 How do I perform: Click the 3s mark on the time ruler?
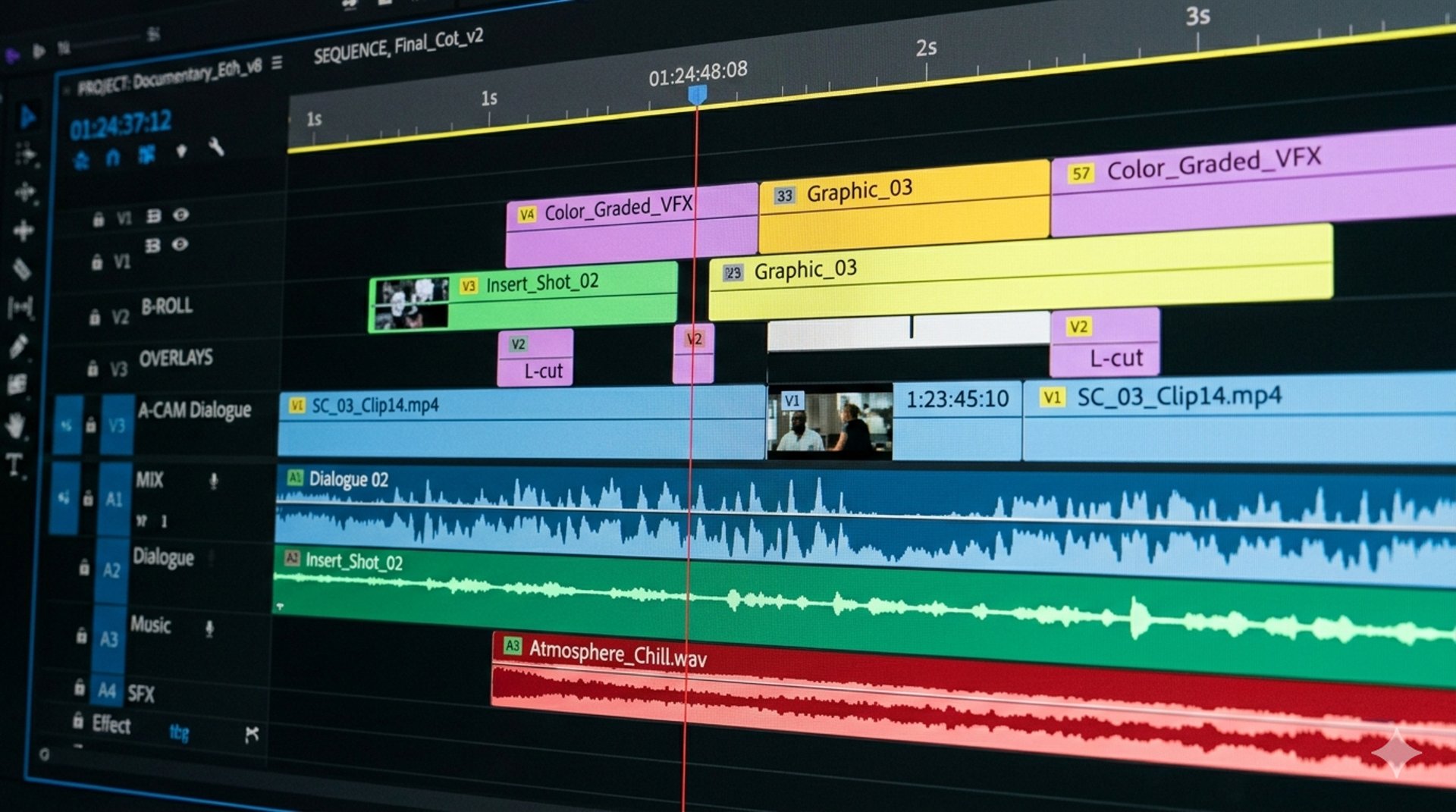[x=1198, y=16]
